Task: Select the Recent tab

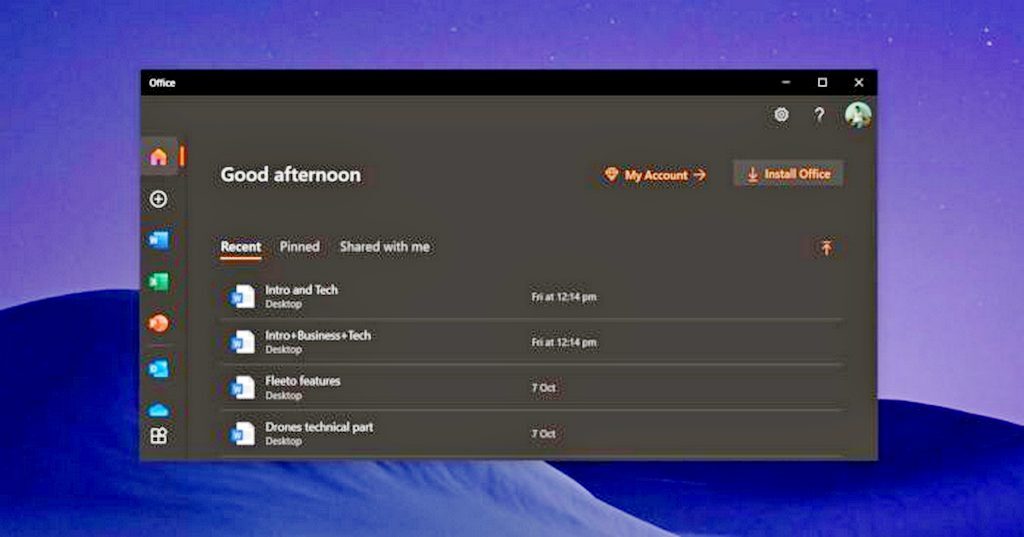Action: click(x=240, y=247)
